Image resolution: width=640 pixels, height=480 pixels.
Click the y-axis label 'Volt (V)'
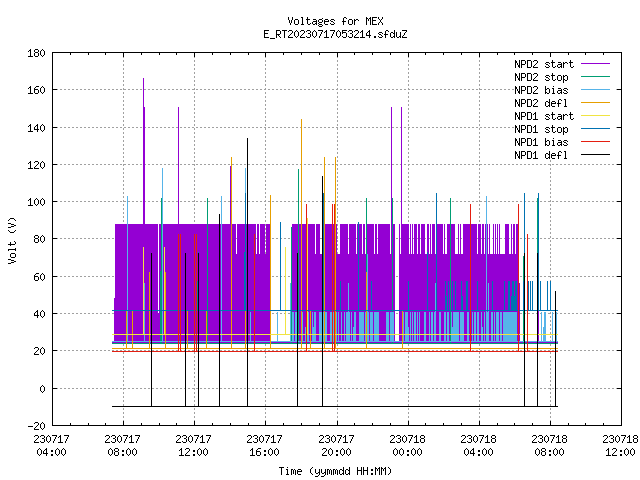coord(12,240)
